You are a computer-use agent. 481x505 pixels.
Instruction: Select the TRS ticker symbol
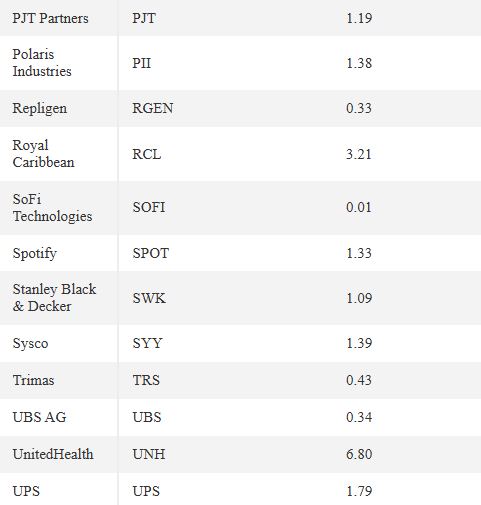pos(146,380)
